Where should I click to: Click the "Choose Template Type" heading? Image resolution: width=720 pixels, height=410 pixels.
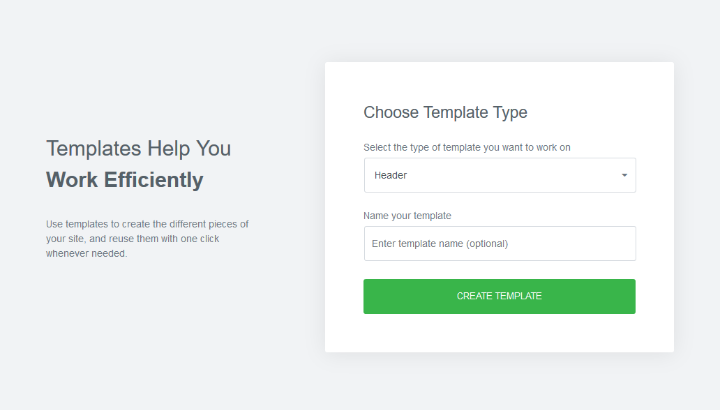click(445, 112)
